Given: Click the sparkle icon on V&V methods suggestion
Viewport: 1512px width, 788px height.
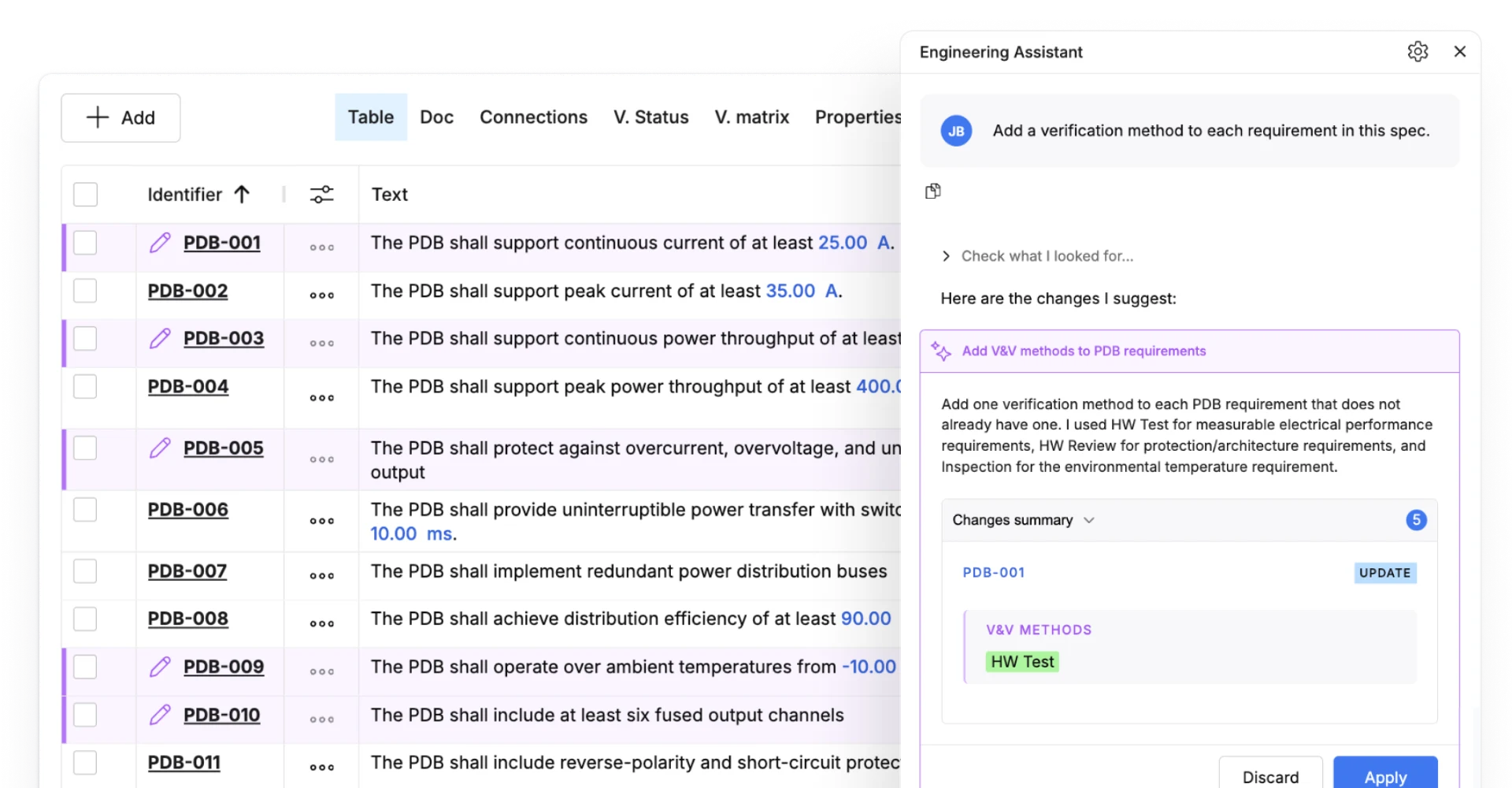Looking at the screenshot, I should (941, 351).
